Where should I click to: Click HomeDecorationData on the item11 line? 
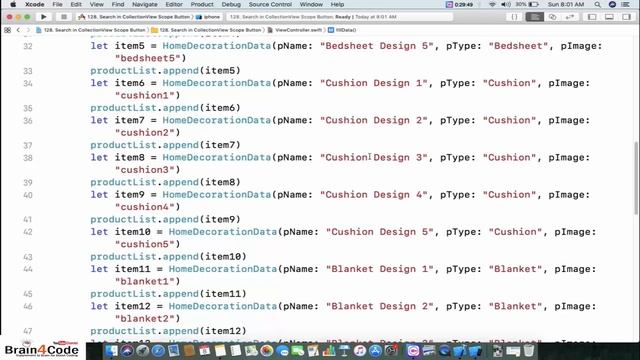[223, 269]
